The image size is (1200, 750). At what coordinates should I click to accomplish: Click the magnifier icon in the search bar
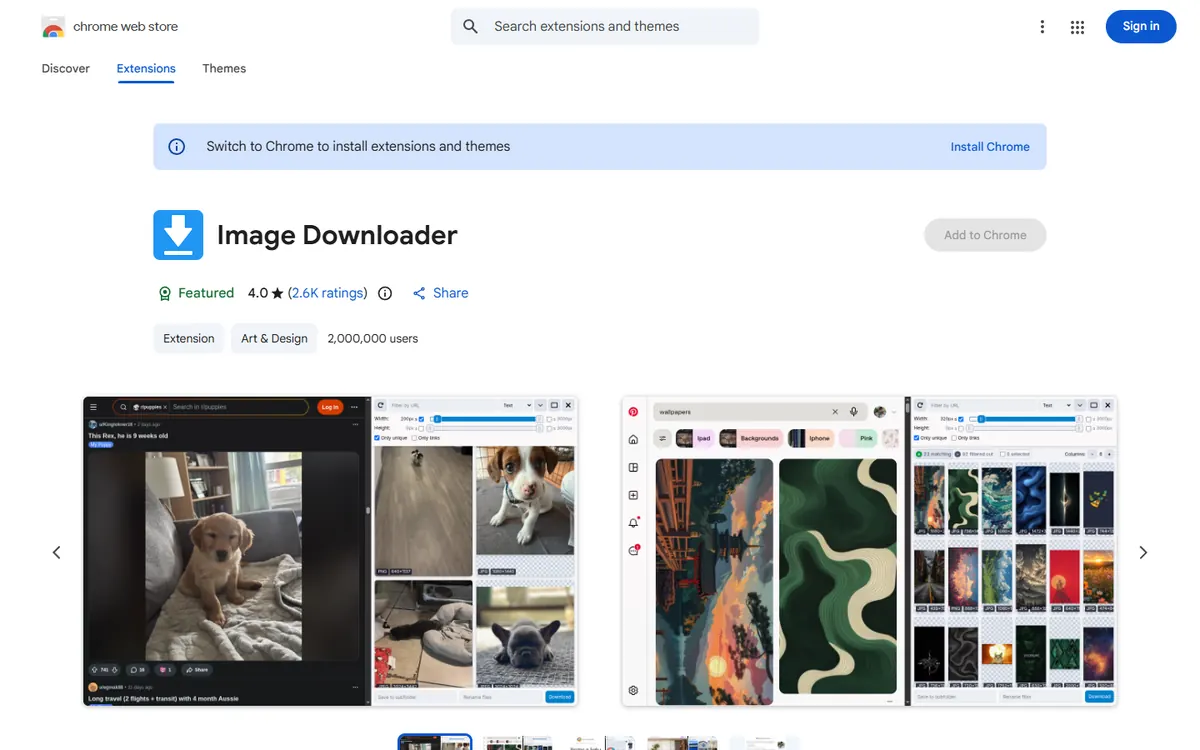pyautogui.click(x=471, y=27)
